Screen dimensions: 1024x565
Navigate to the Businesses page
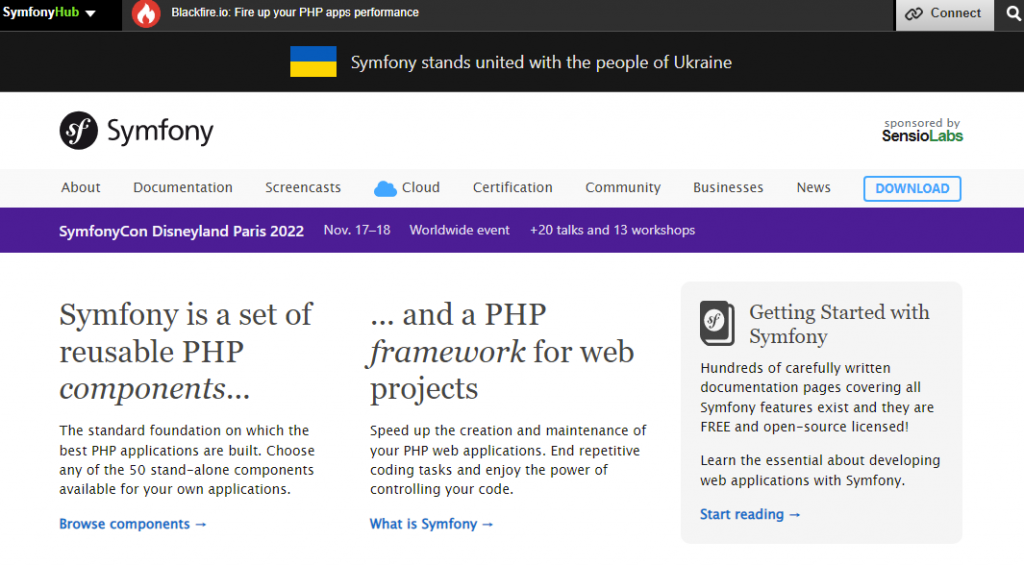(x=728, y=188)
